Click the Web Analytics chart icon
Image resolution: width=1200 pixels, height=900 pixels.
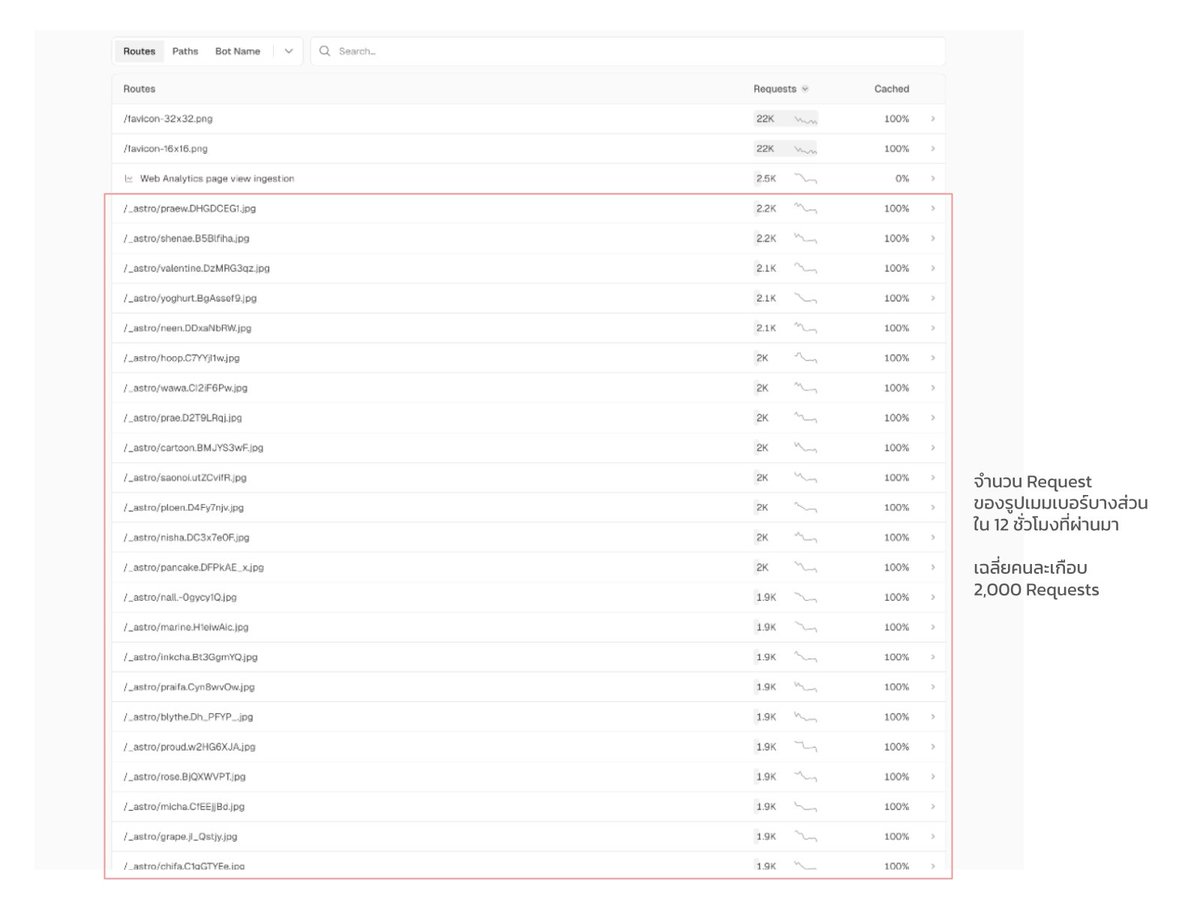point(128,179)
